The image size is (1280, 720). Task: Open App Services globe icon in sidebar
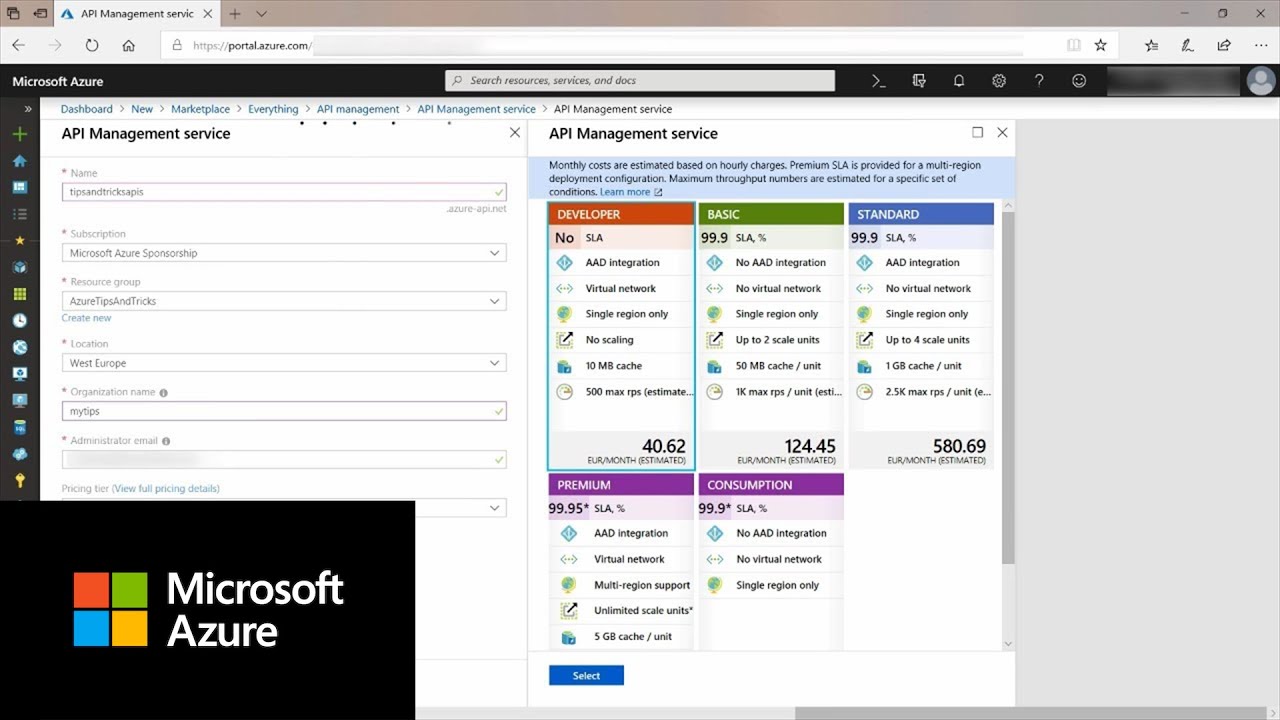pyautogui.click(x=20, y=347)
